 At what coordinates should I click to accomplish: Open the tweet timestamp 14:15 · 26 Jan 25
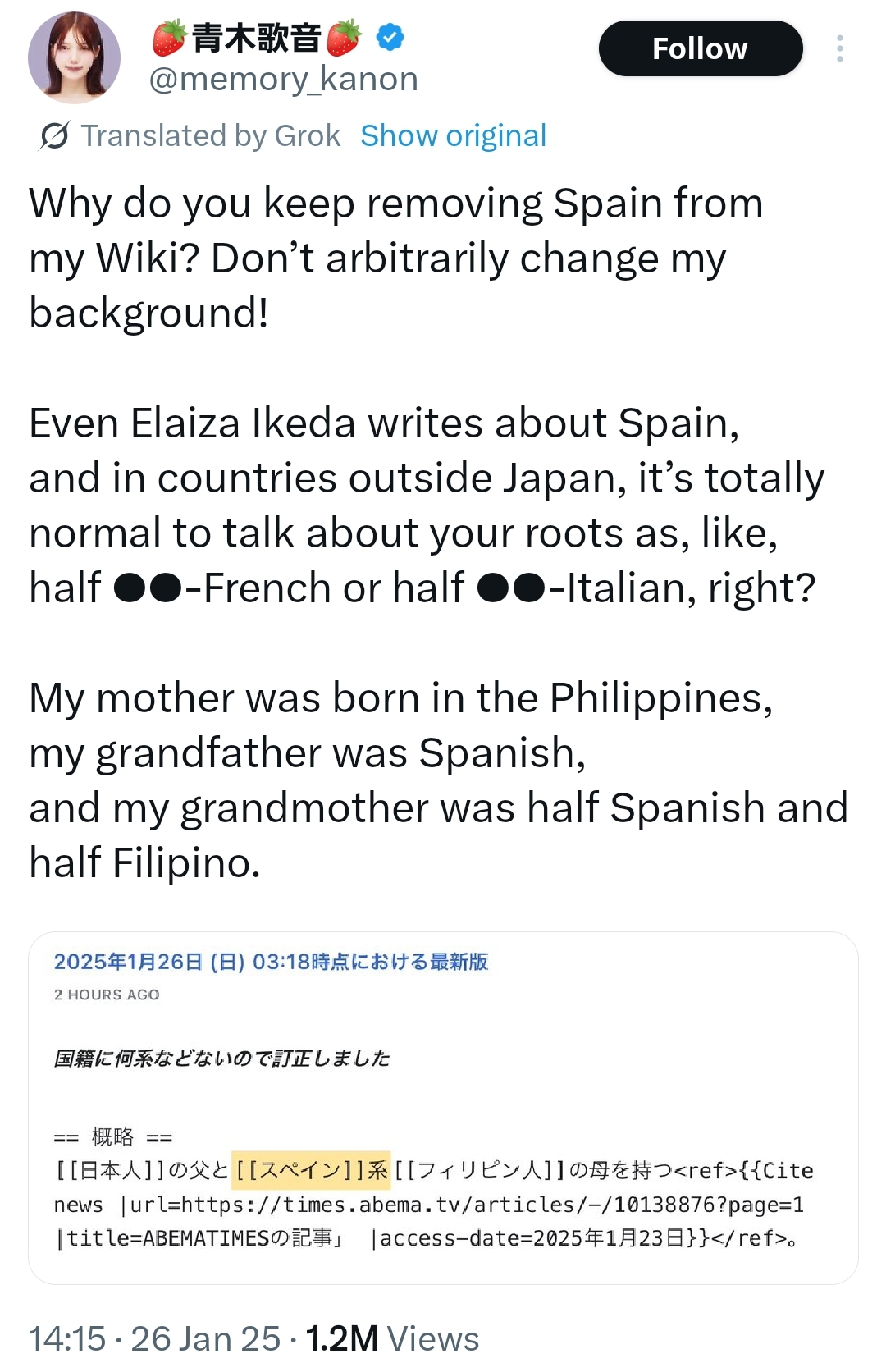point(154,1338)
